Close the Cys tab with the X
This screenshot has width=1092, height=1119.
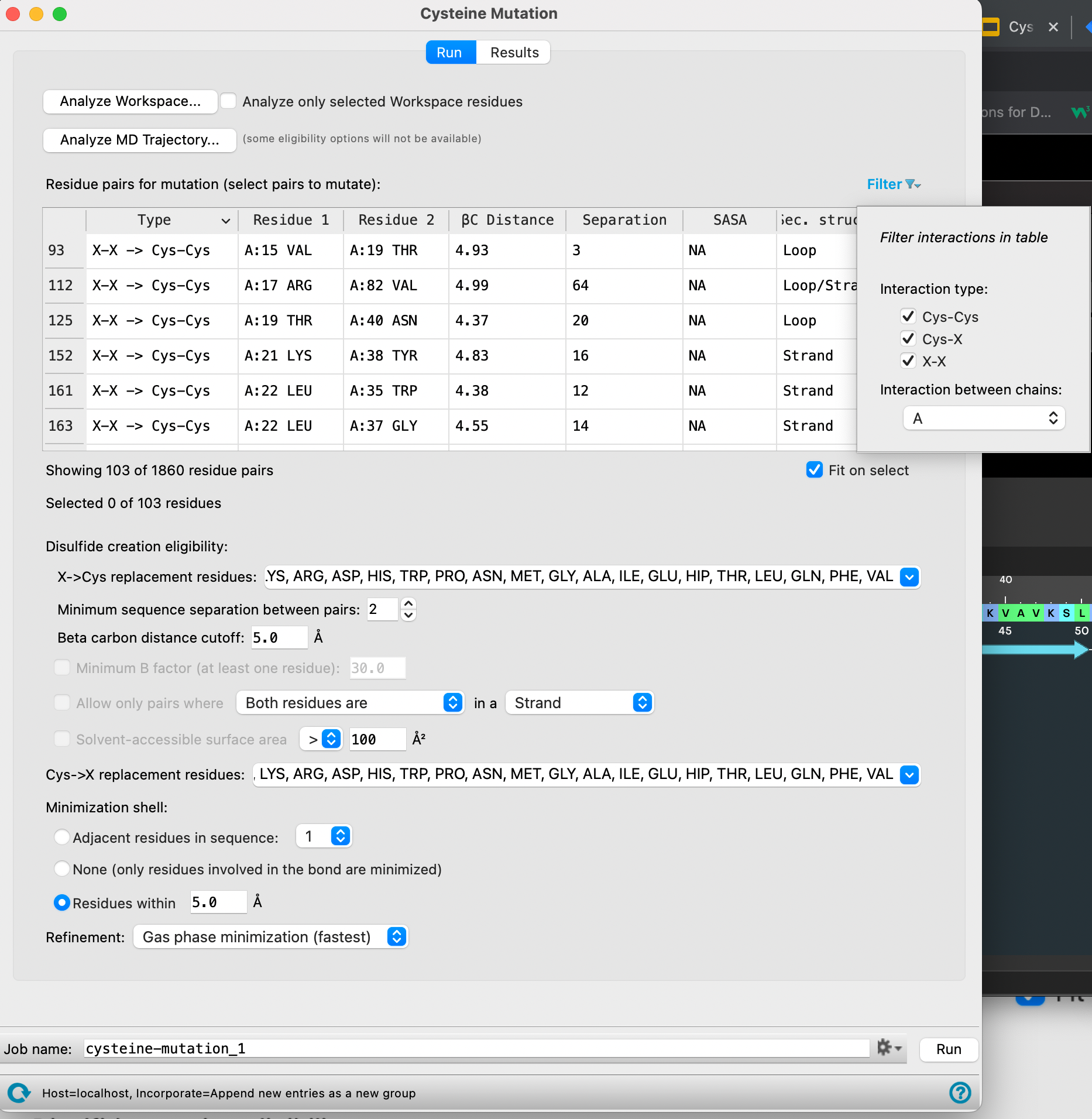1053,27
